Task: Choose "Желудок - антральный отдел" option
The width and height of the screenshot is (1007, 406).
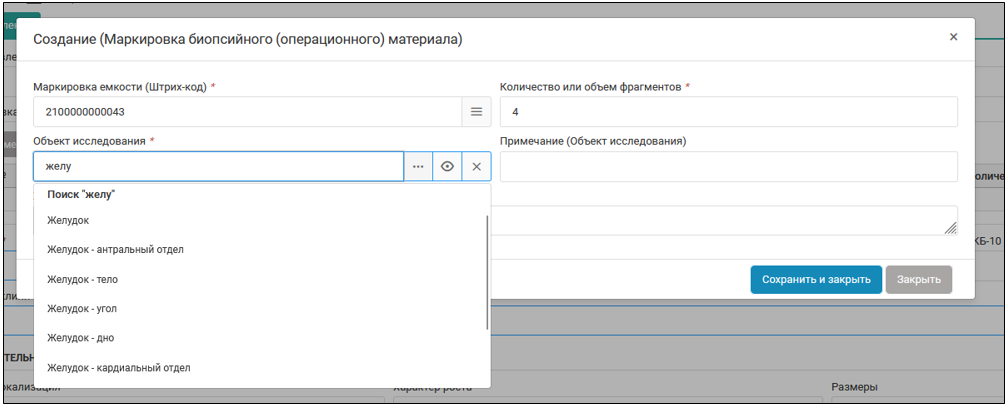Action: 115,249
